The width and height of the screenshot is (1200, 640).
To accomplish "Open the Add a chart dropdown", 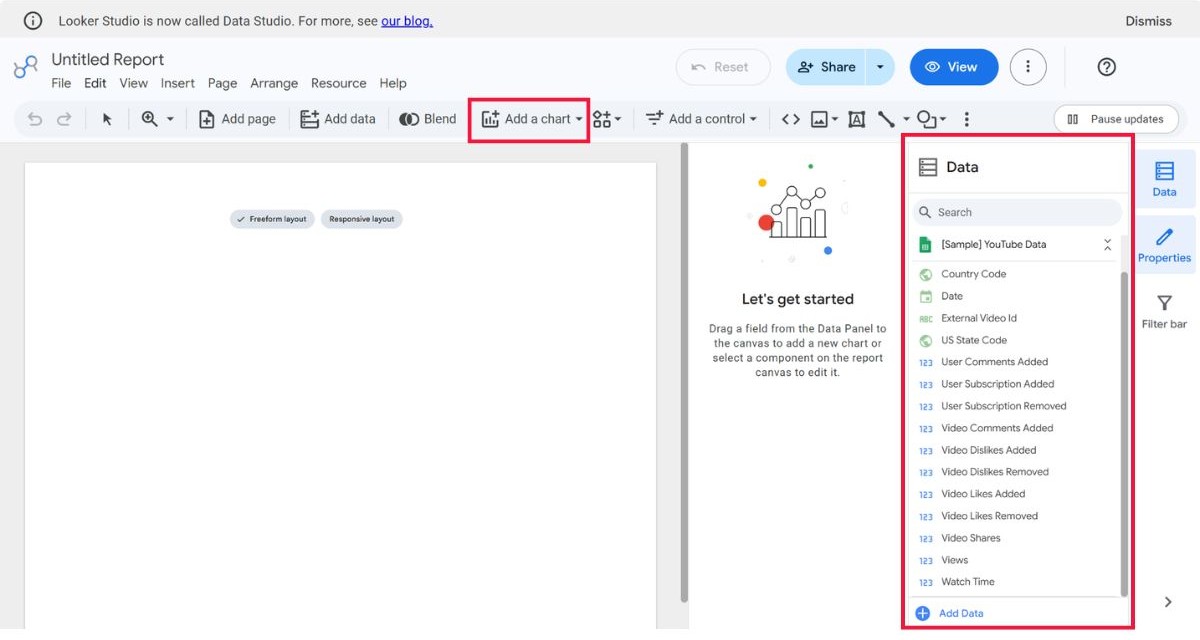I will [531, 119].
